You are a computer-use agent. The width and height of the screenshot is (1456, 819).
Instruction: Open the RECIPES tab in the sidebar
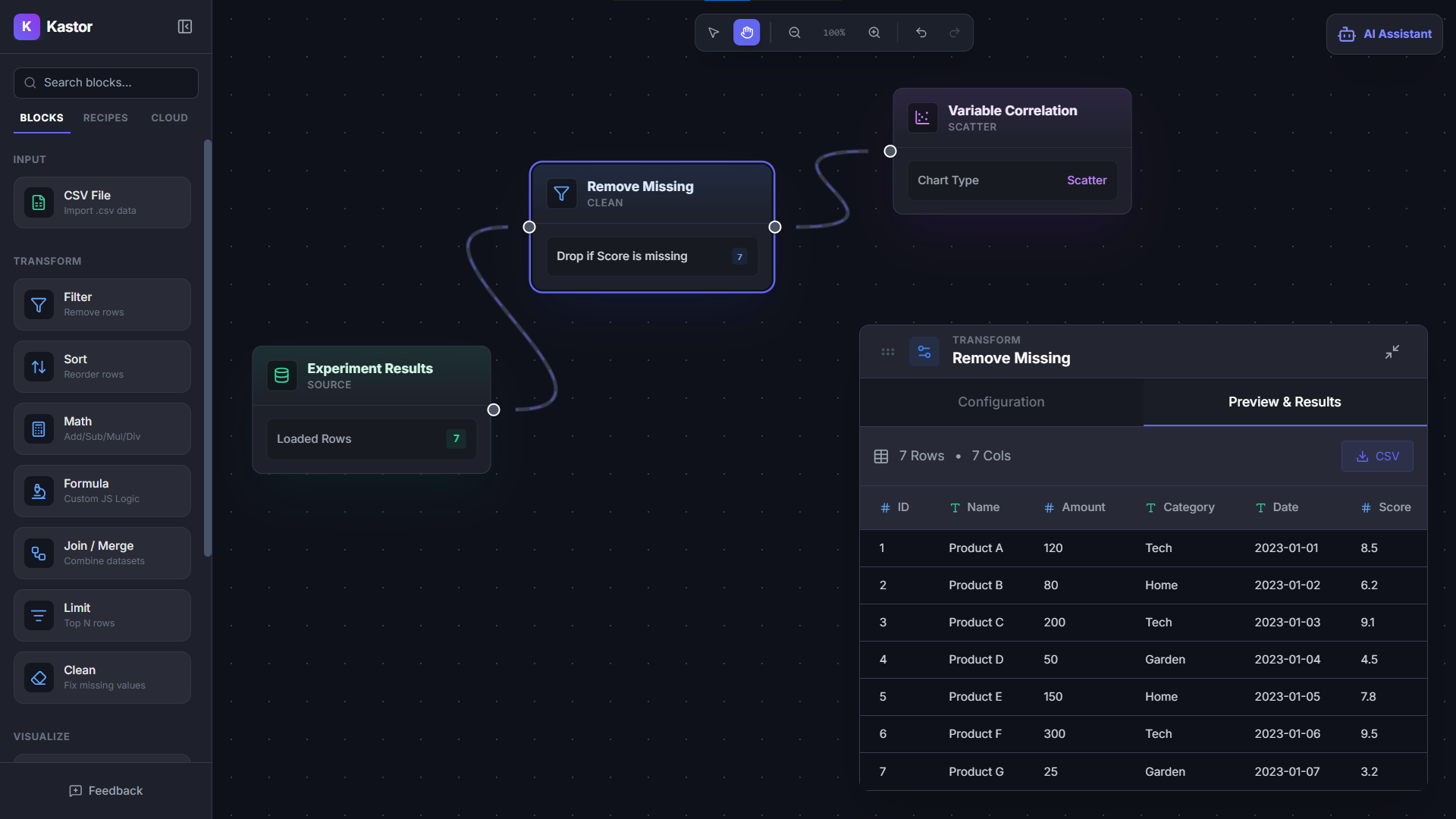click(x=105, y=118)
